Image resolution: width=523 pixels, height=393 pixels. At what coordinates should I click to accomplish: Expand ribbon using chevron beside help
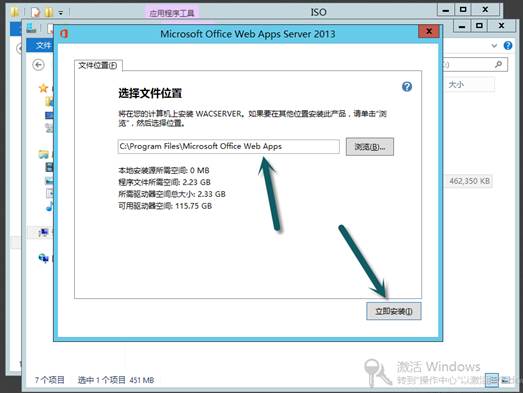tap(494, 46)
